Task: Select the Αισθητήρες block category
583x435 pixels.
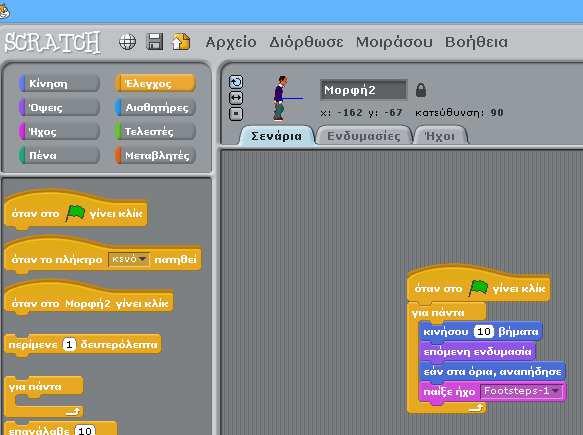Action: tap(155, 108)
